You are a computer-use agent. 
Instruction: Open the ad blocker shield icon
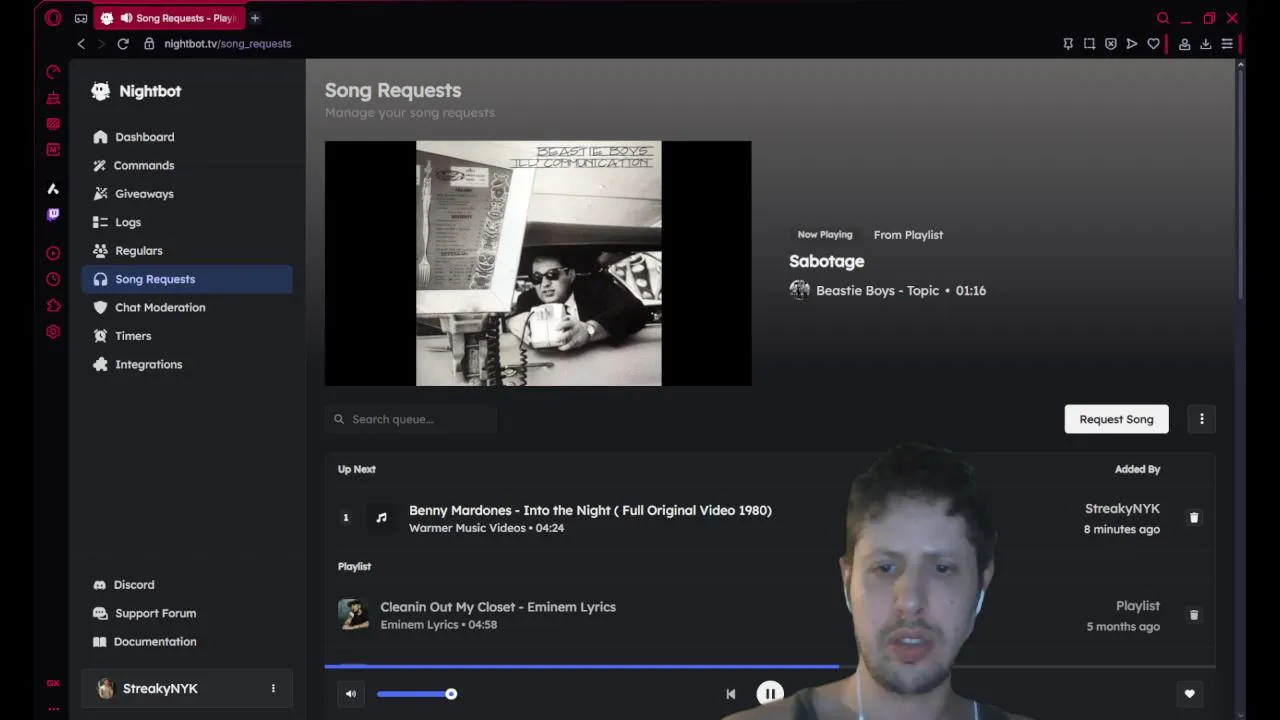point(1110,44)
